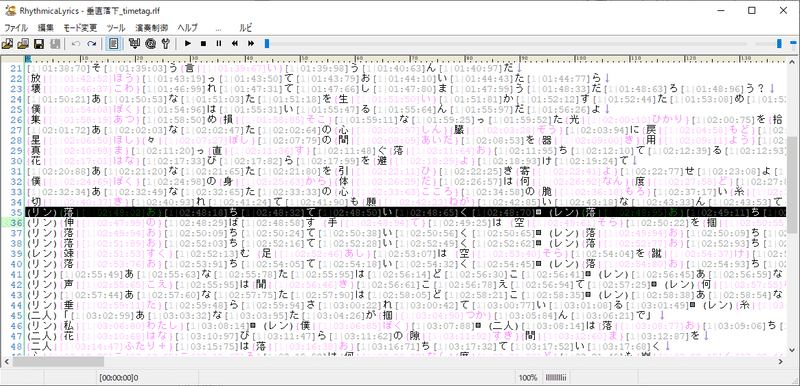
Task: Click line number 21 in the gutter
Action: point(16,68)
